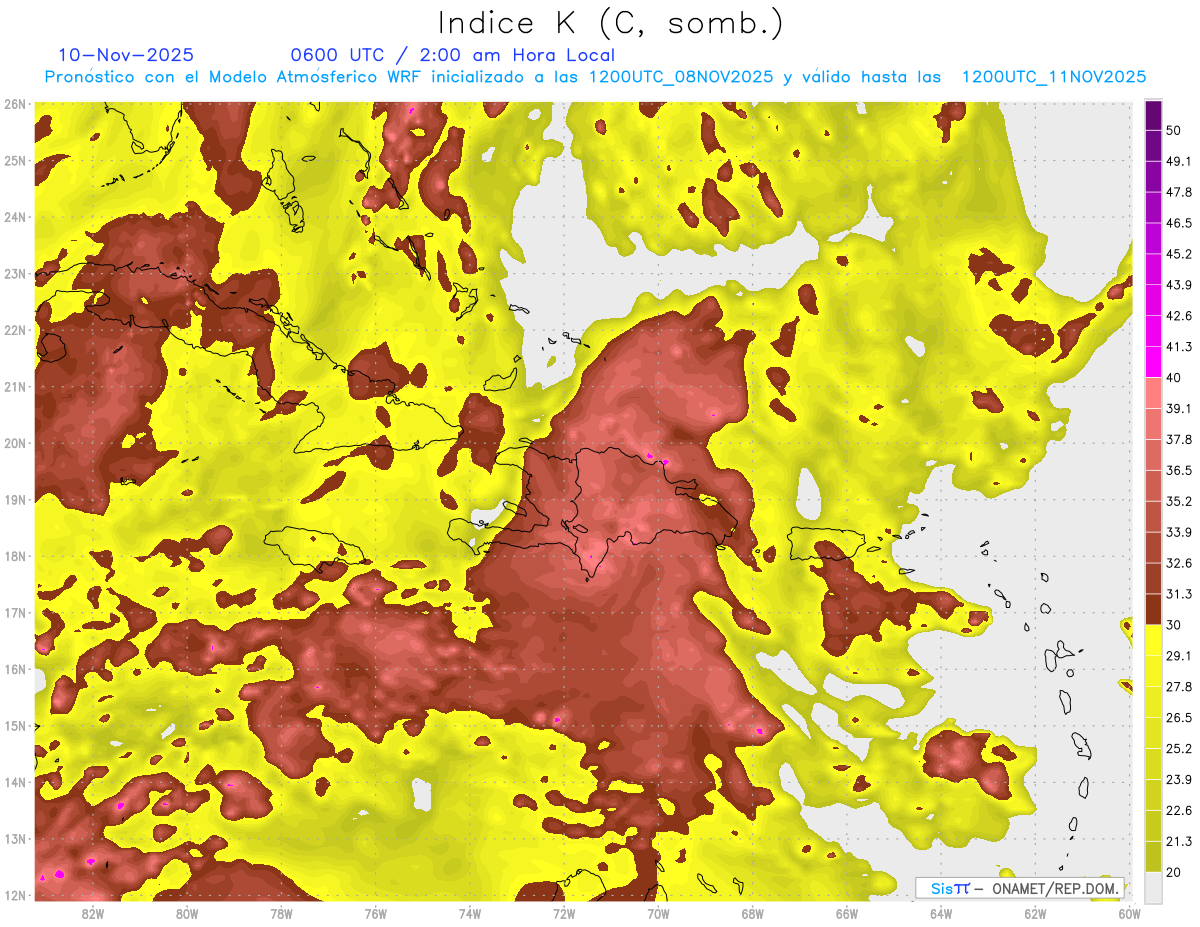This screenshot has width=1200, height=927.
Task: Click the colorbar value 42.6
Action: 1178,316
